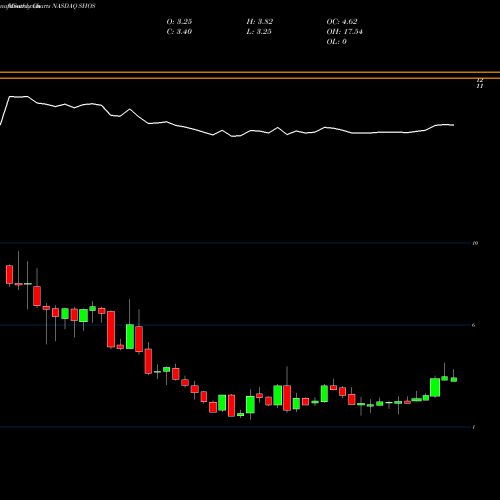This screenshot has height=500, width=500.
Task: Click the OC: 4.62 reading
Action: click(342, 21)
